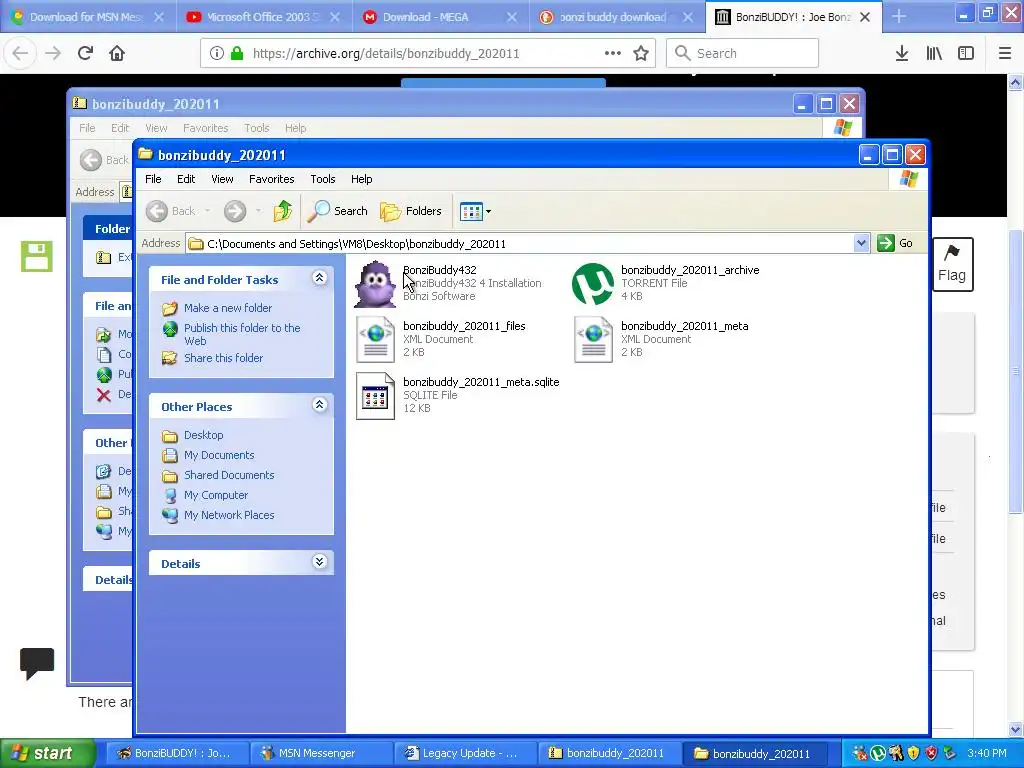Click the Flag button on archive.org page
This screenshot has width=1024, height=768.
pos(952,264)
